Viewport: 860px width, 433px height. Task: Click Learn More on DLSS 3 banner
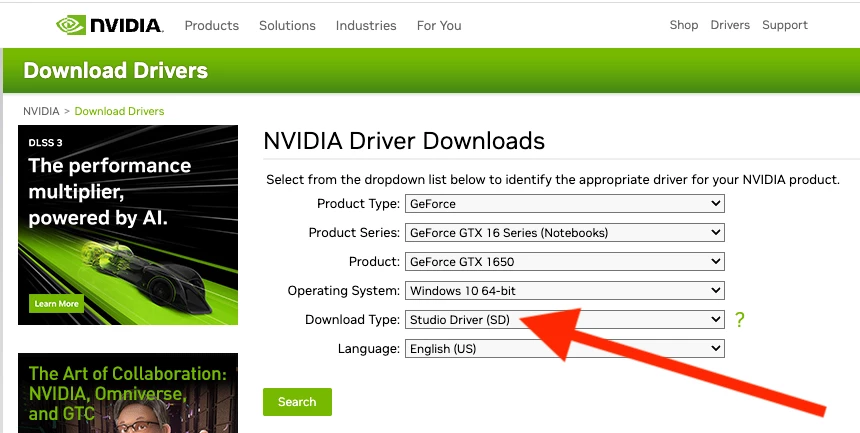coord(56,303)
